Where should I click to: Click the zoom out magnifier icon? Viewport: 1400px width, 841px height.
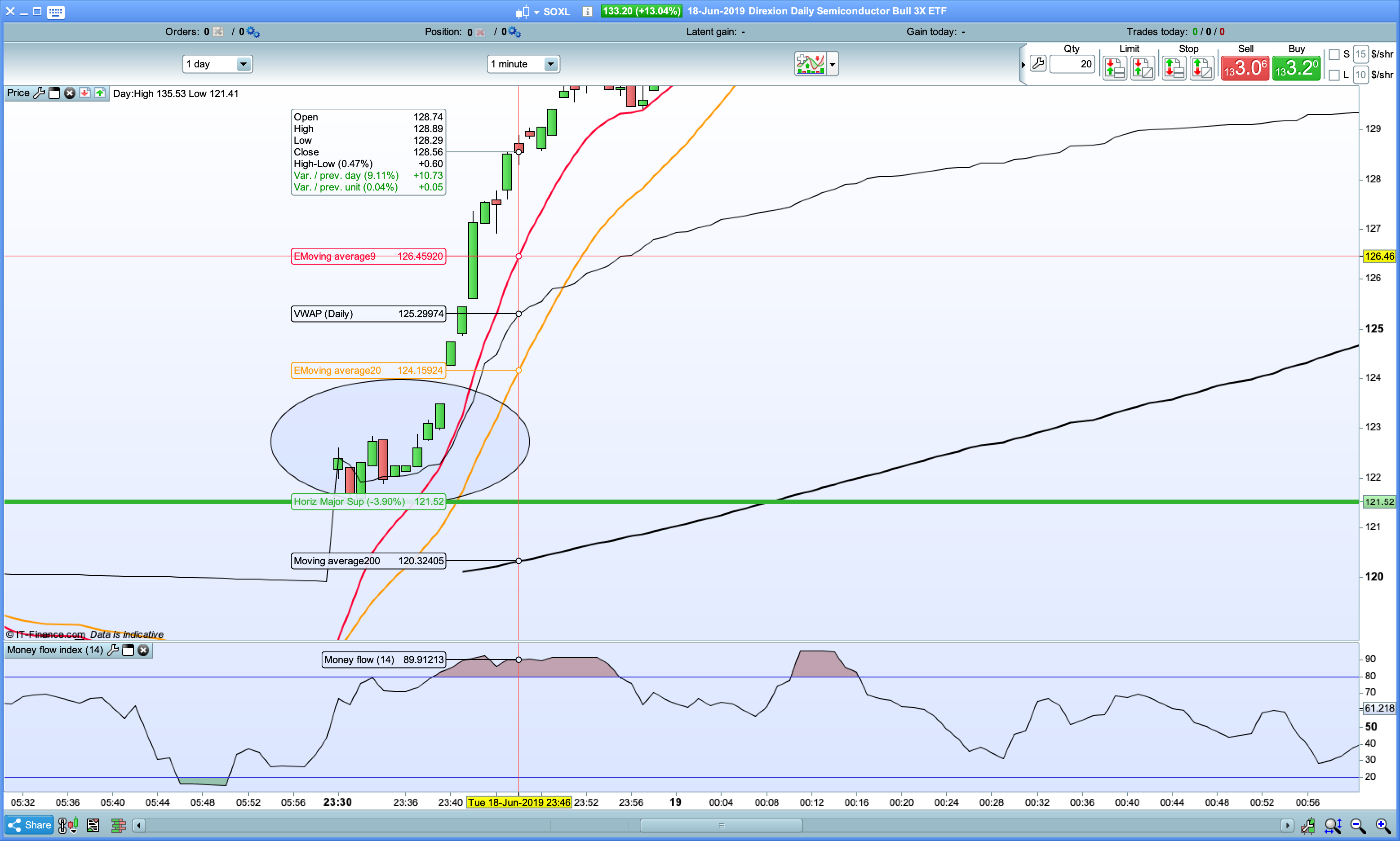[x=1357, y=825]
